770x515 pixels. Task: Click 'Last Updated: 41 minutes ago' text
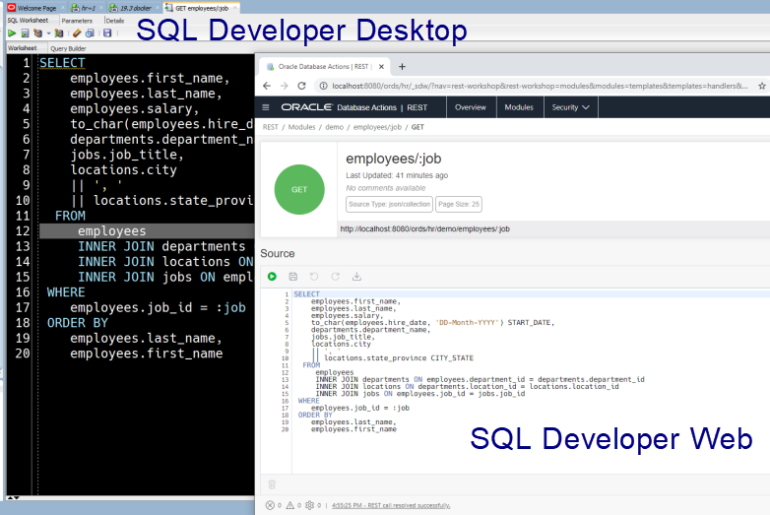(x=397, y=175)
